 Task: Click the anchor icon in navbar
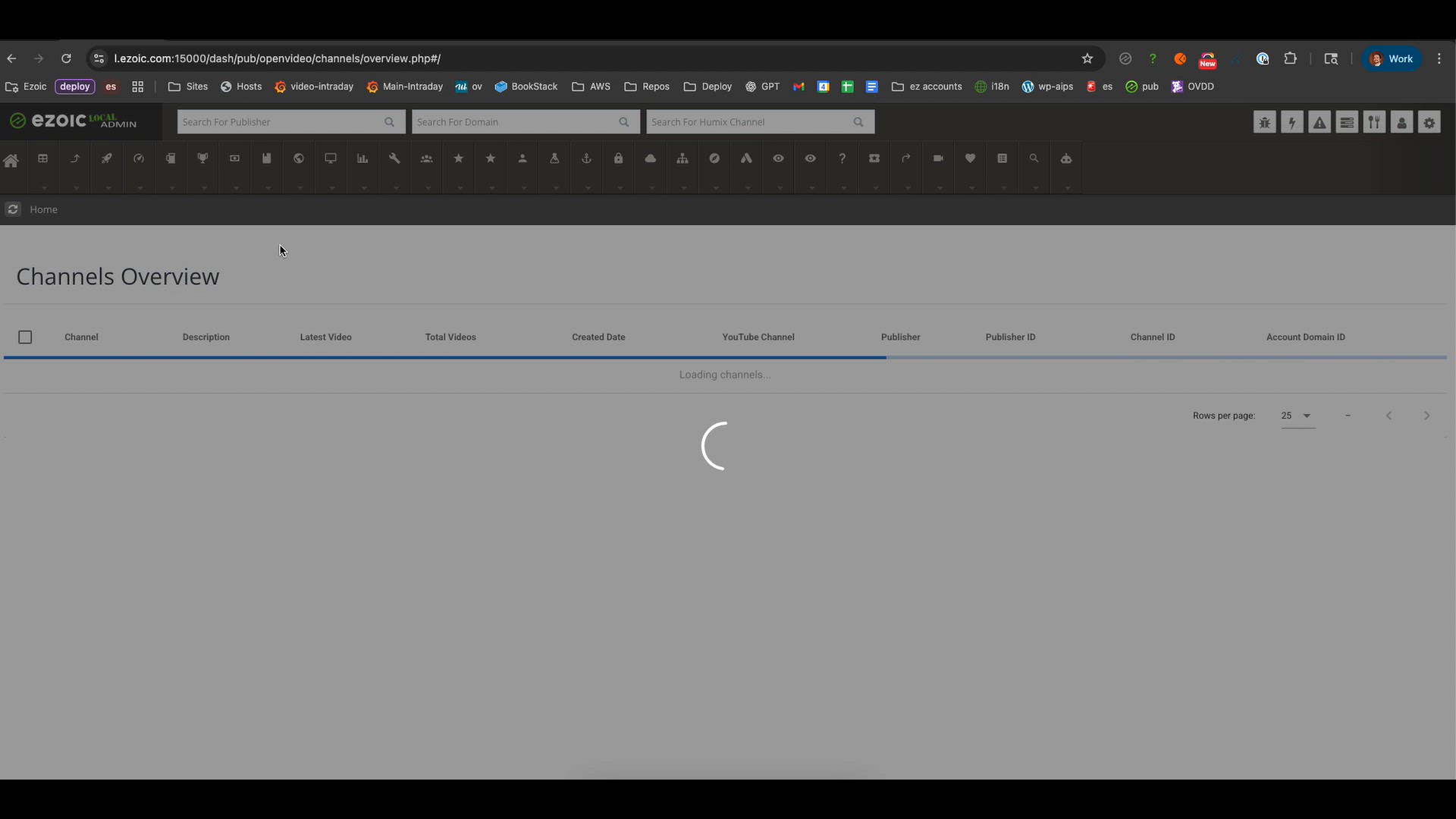(x=586, y=158)
